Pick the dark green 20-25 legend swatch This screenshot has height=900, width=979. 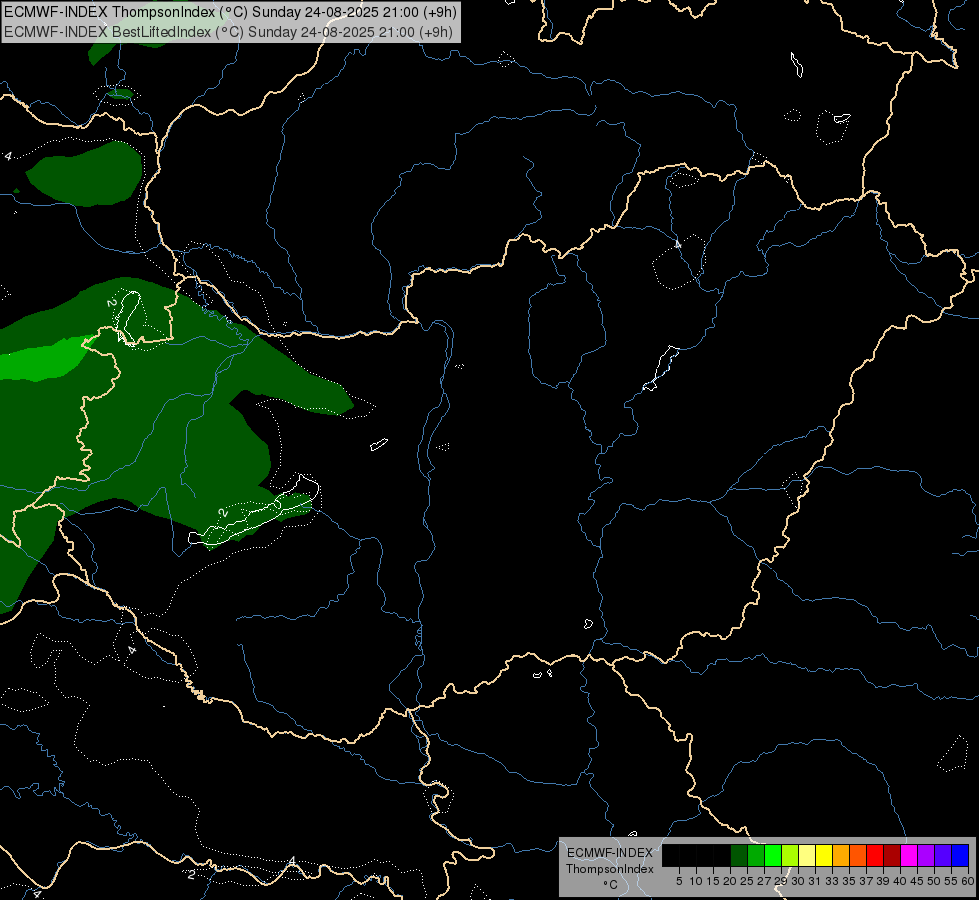pyautogui.click(x=739, y=855)
